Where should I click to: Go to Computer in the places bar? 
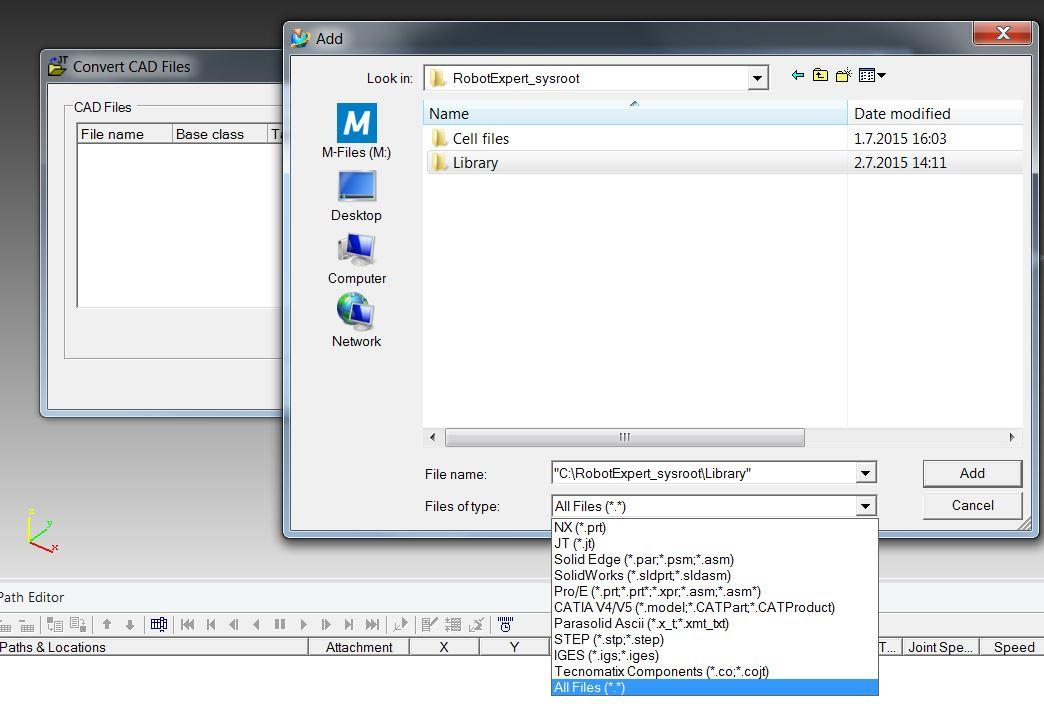(356, 259)
